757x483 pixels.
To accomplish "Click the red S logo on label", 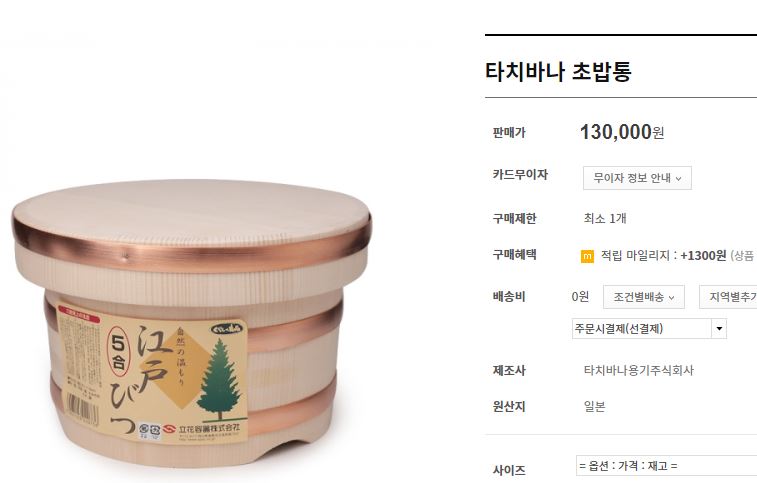I will (169, 428).
